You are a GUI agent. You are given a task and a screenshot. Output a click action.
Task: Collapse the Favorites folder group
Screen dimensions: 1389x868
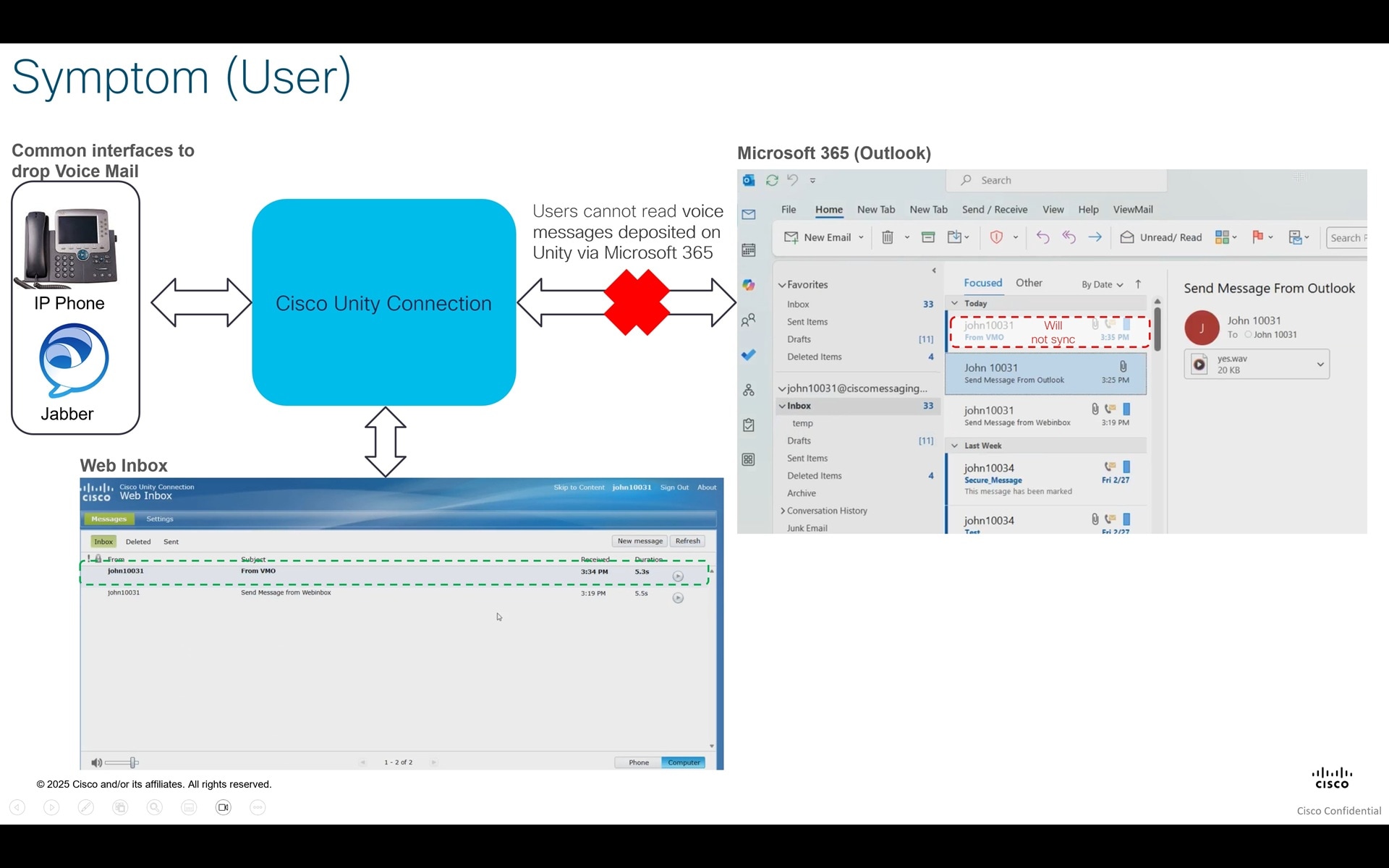[x=782, y=285]
